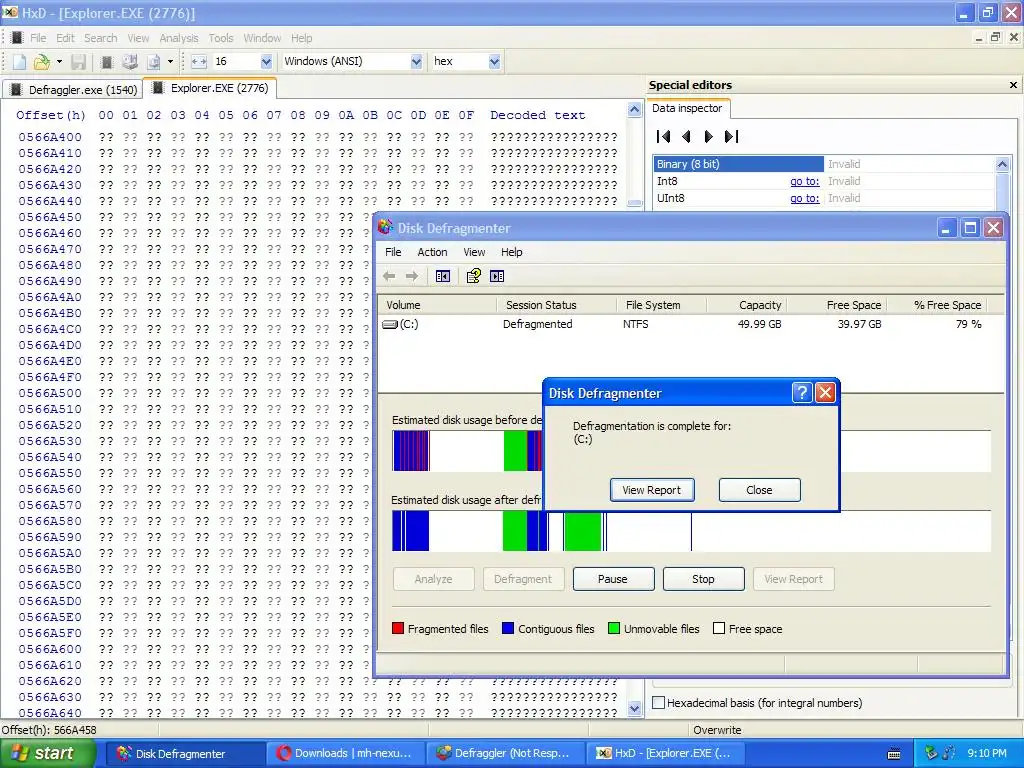Click hex view scrollbar down arrow
The width and height of the screenshot is (1024, 768).
point(634,708)
